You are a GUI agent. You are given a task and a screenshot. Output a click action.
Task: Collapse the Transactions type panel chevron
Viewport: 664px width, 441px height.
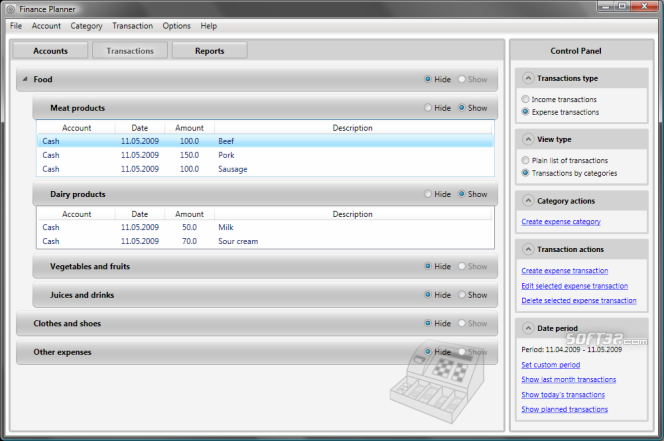pos(528,78)
